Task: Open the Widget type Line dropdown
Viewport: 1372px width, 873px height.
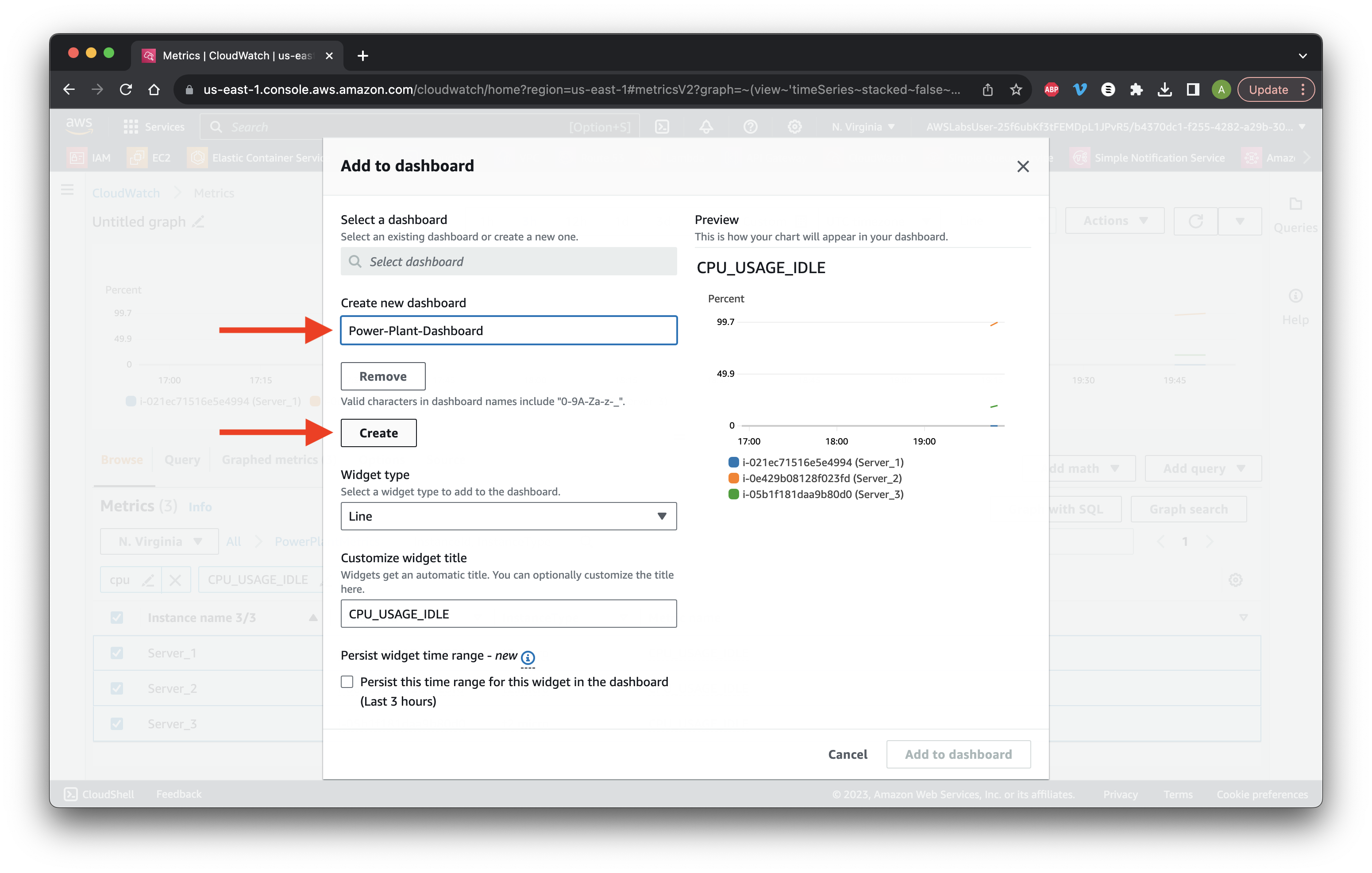Action: pyautogui.click(x=509, y=516)
